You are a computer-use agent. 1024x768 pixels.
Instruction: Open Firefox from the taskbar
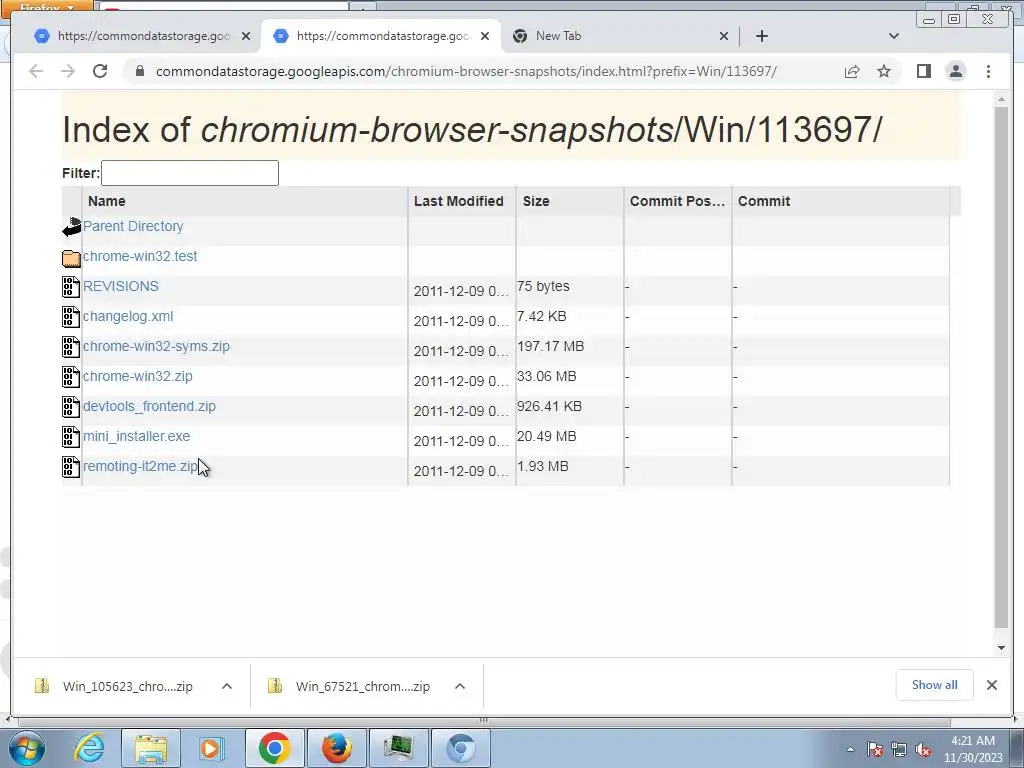[337, 748]
